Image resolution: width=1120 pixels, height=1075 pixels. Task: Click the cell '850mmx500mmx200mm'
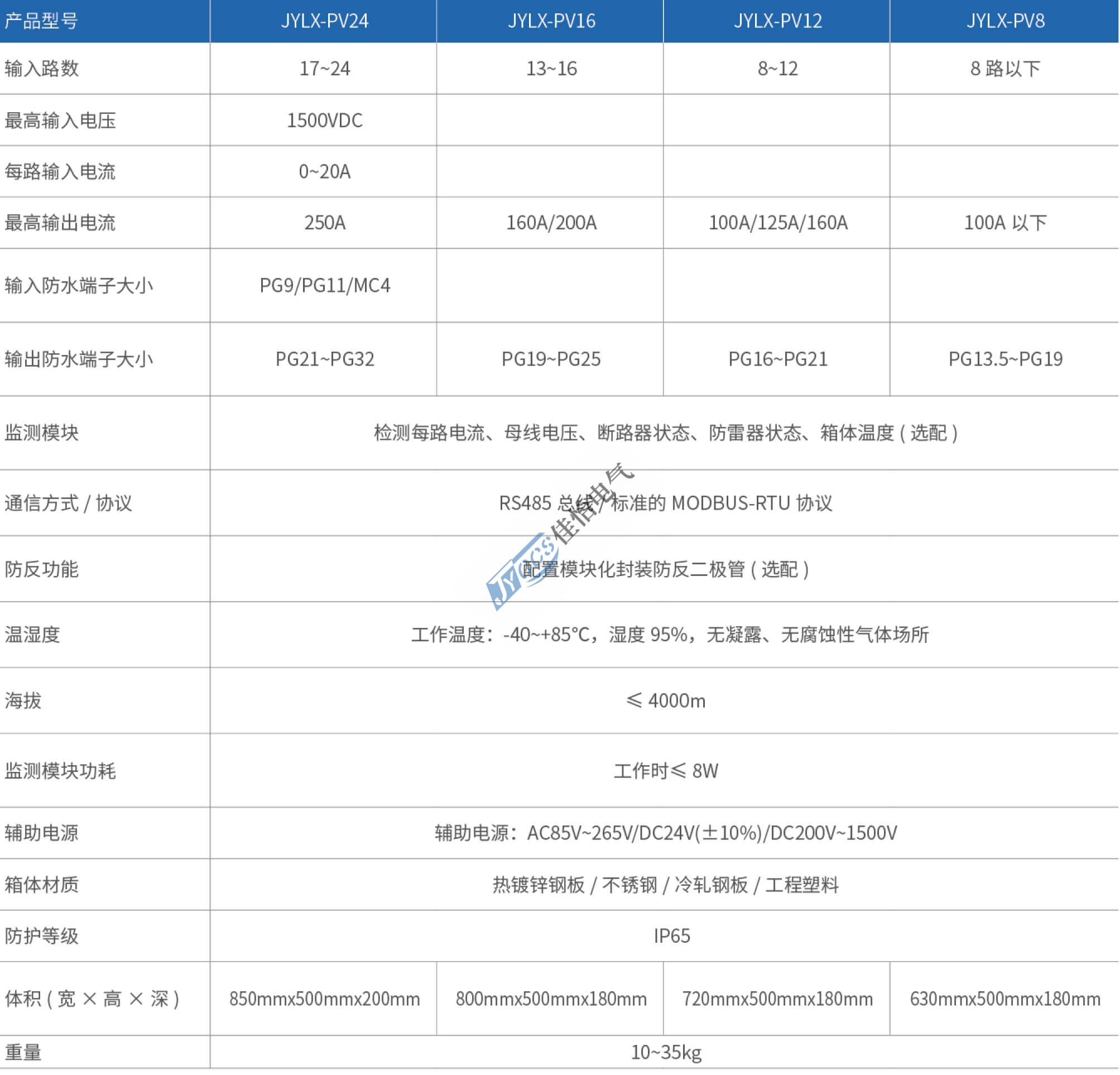click(325, 999)
